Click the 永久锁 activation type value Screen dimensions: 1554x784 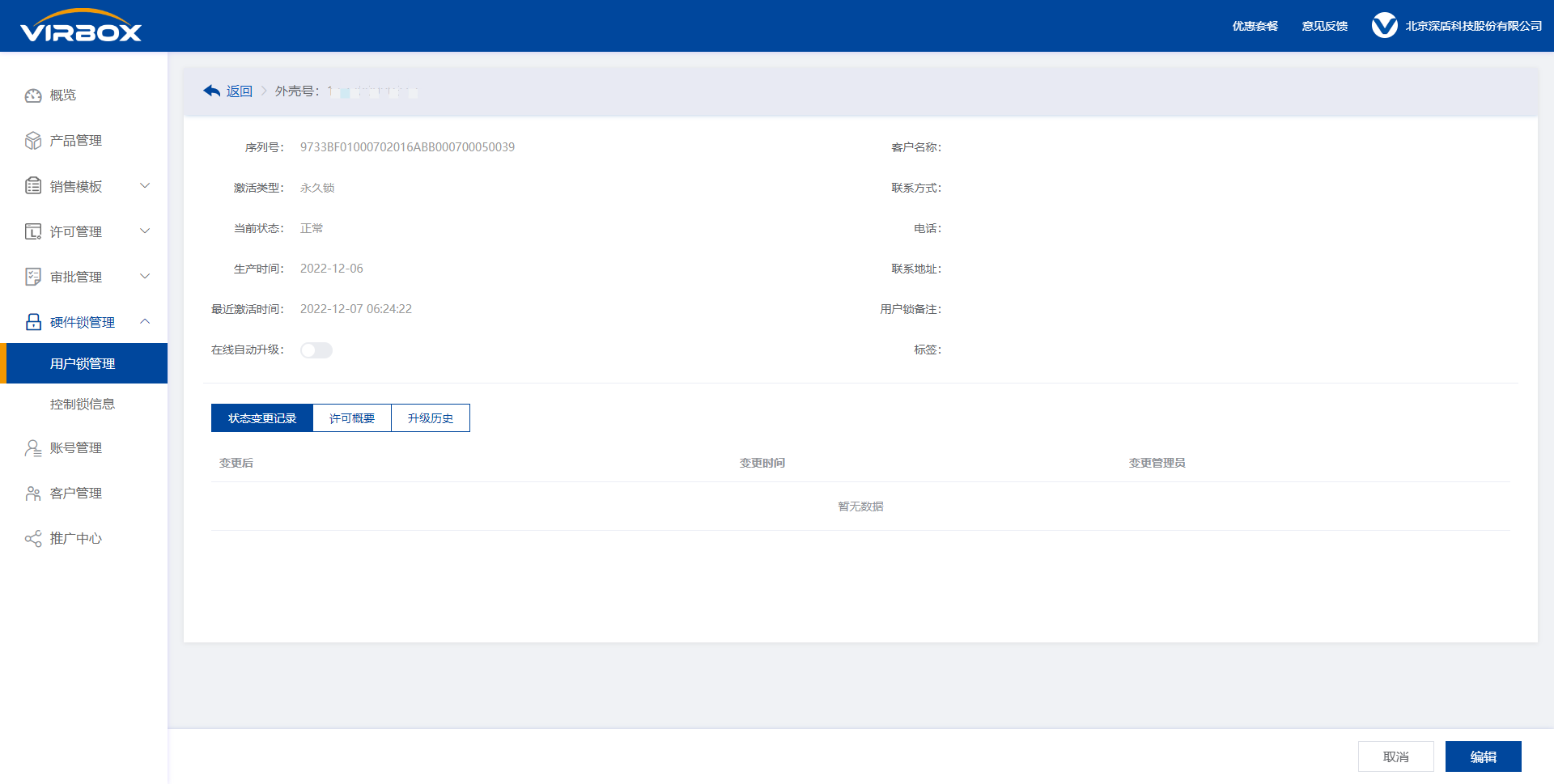(x=317, y=188)
